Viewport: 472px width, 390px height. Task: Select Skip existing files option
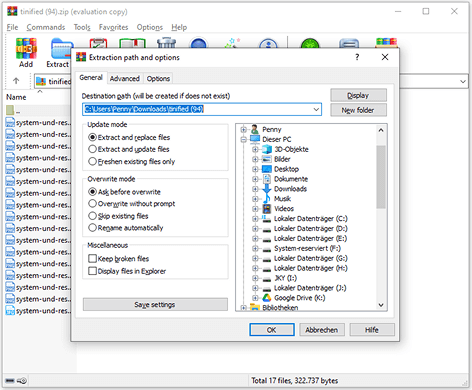click(118, 216)
